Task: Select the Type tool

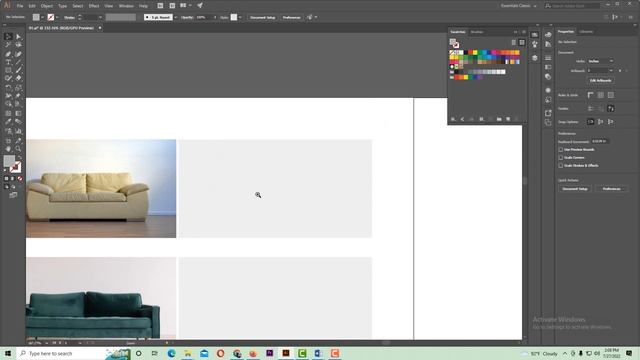Action: click(x=8, y=62)
